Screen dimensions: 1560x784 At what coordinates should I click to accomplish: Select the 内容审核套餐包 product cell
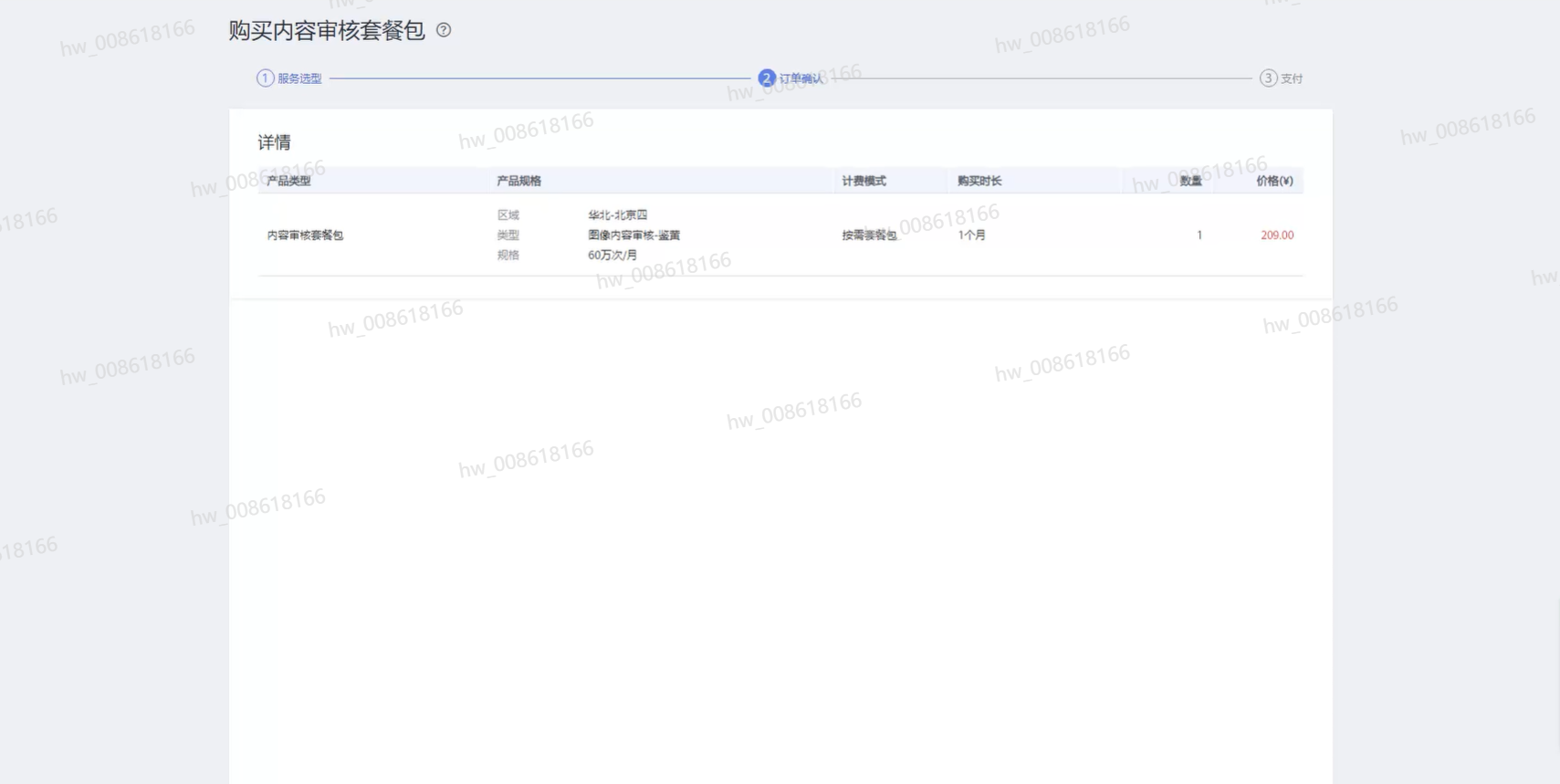click(305, 235)
